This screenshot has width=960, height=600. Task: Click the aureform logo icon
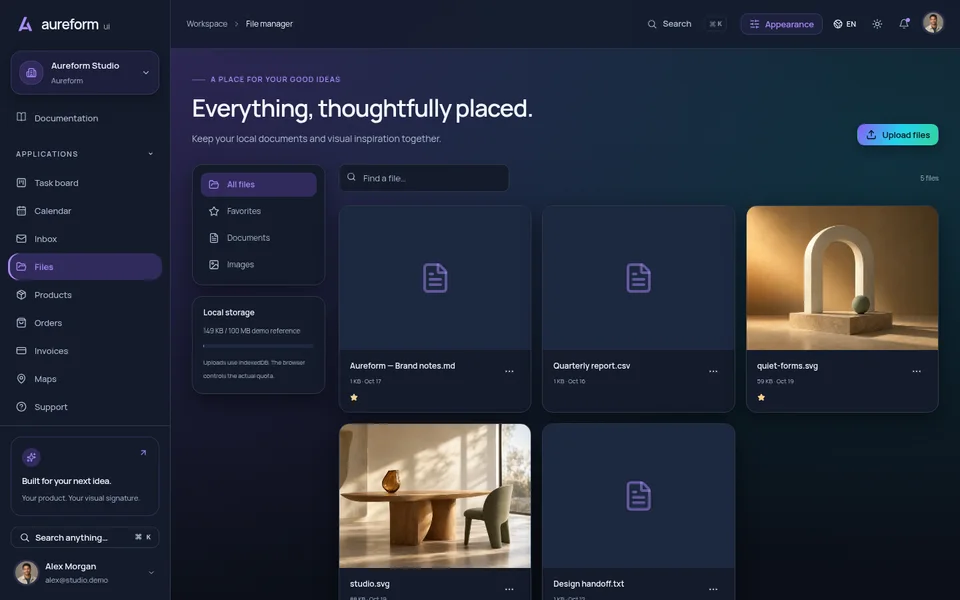25,24
